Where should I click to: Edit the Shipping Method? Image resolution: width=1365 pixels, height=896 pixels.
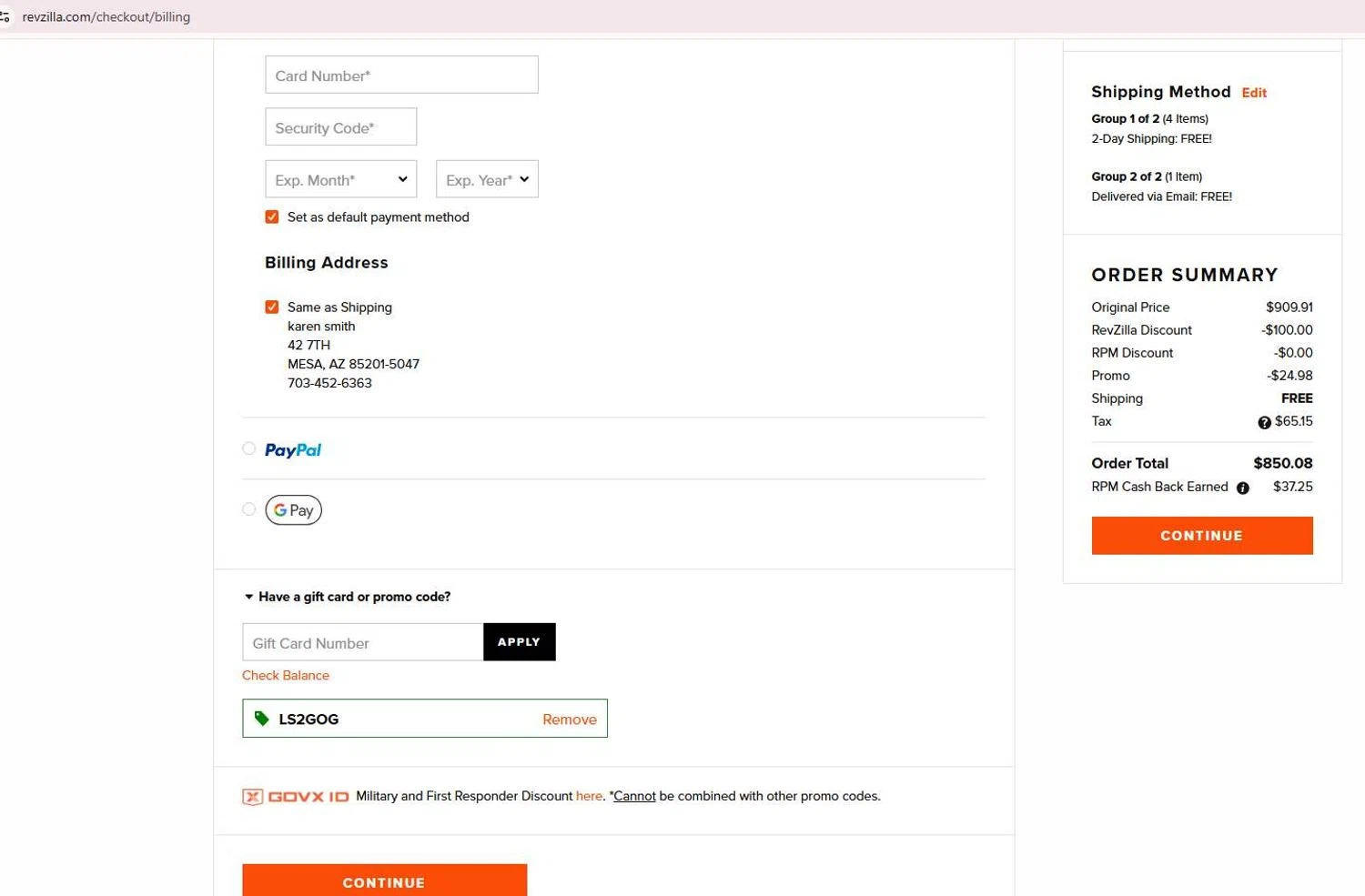pos(1254,93)
